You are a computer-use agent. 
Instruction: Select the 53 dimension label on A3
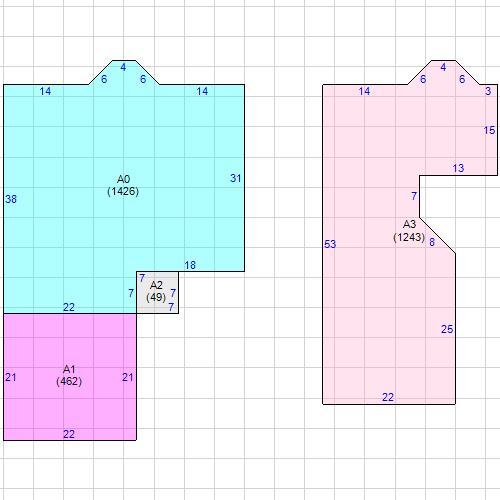coord(330,244)
